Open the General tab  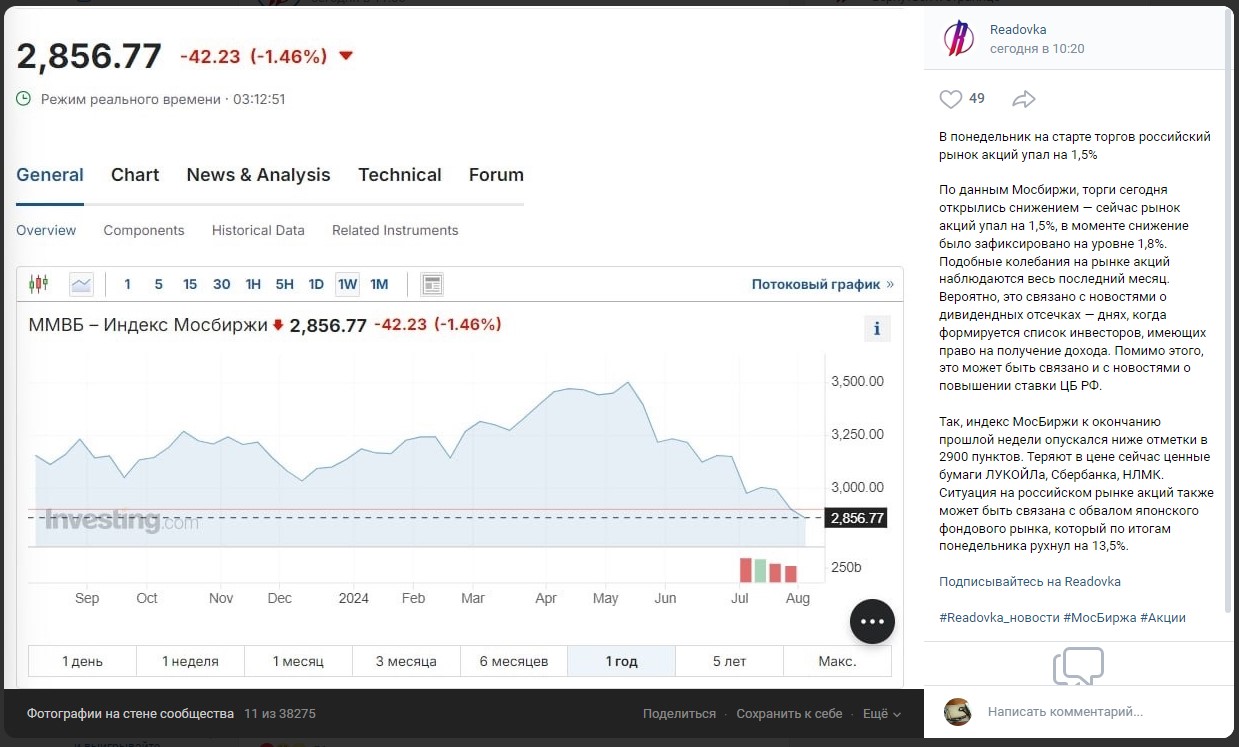coord(50,175)
